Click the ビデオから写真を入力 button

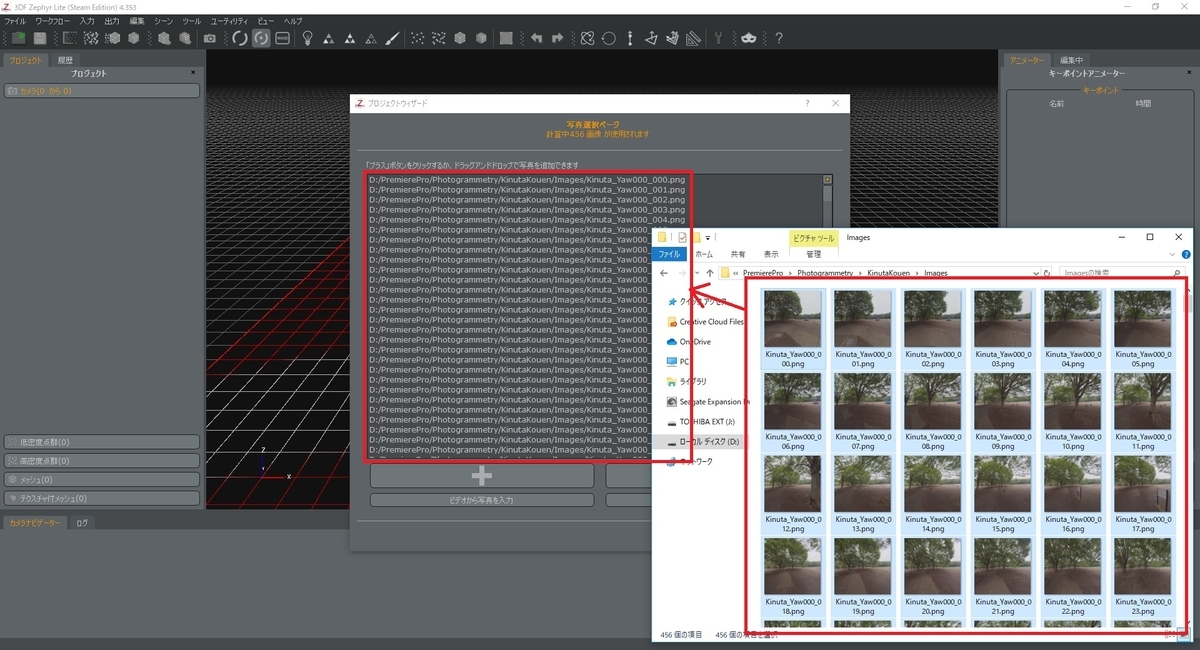click(x=482, y=500)
